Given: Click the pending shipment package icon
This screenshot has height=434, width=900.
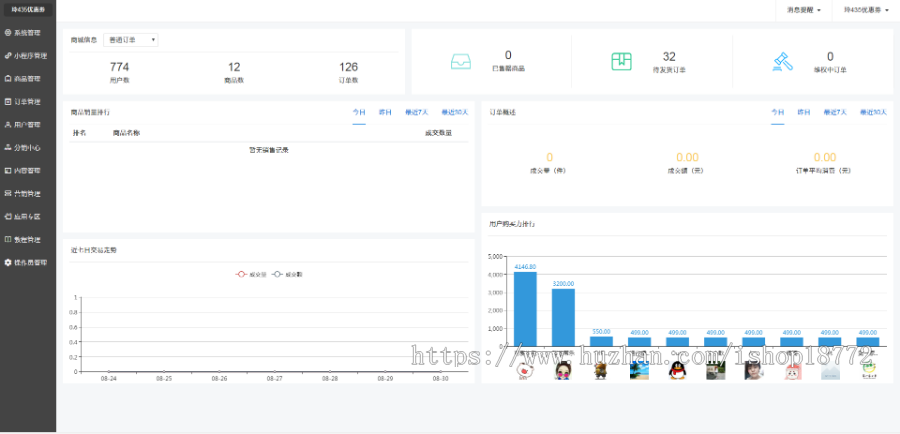Looking at the screenshot, I should pyautogui.click(x=622, y=61).
